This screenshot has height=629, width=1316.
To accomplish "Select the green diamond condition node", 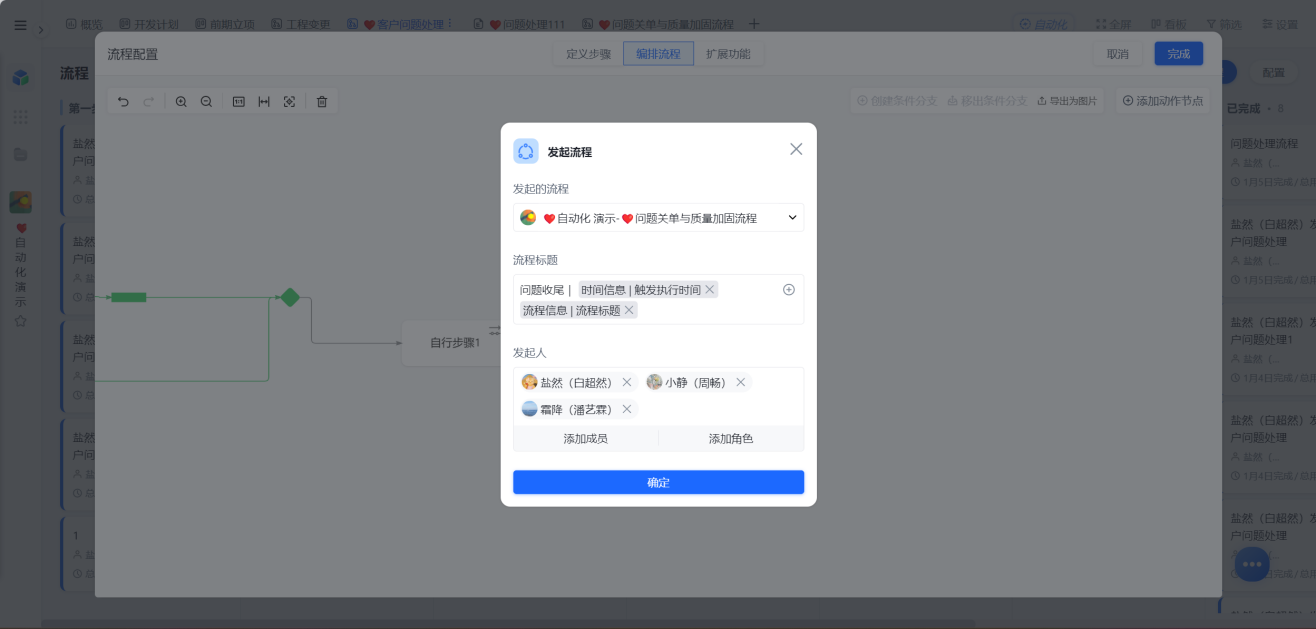I will (x=290, y=297).
